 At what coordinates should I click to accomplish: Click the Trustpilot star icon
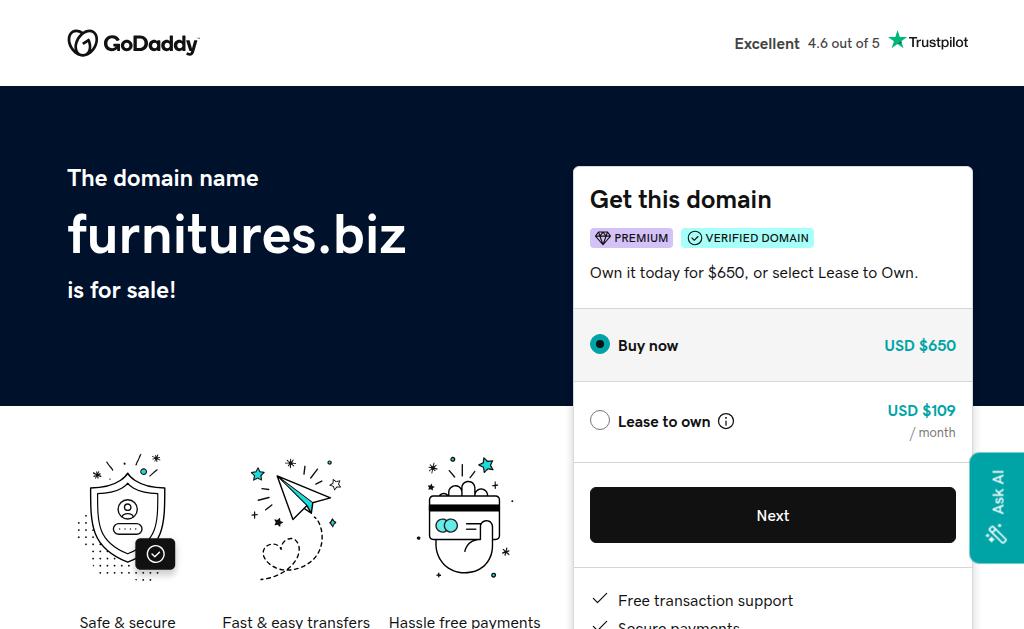(897, 40)
